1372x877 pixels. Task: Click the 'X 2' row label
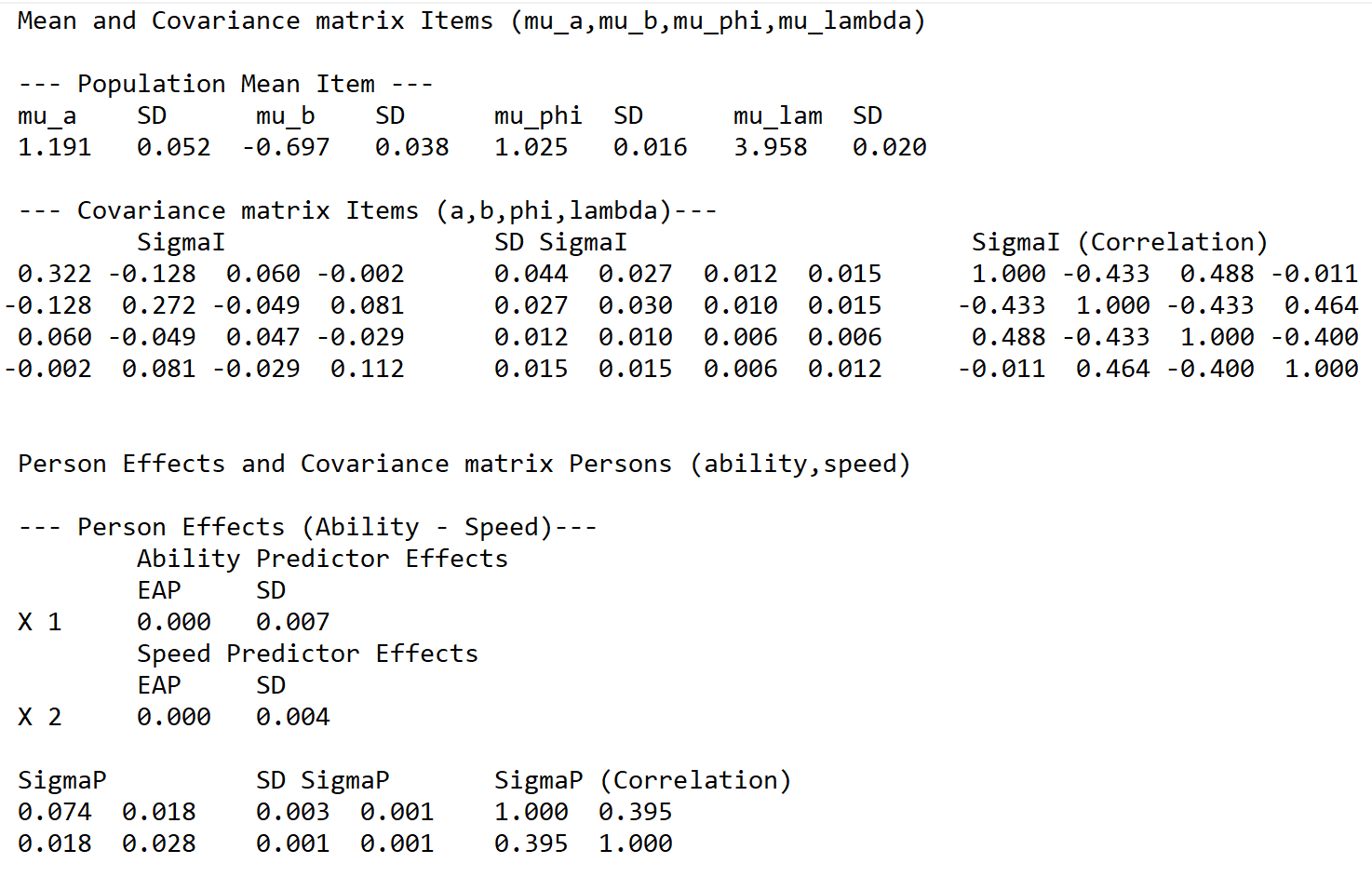(40, 717)
